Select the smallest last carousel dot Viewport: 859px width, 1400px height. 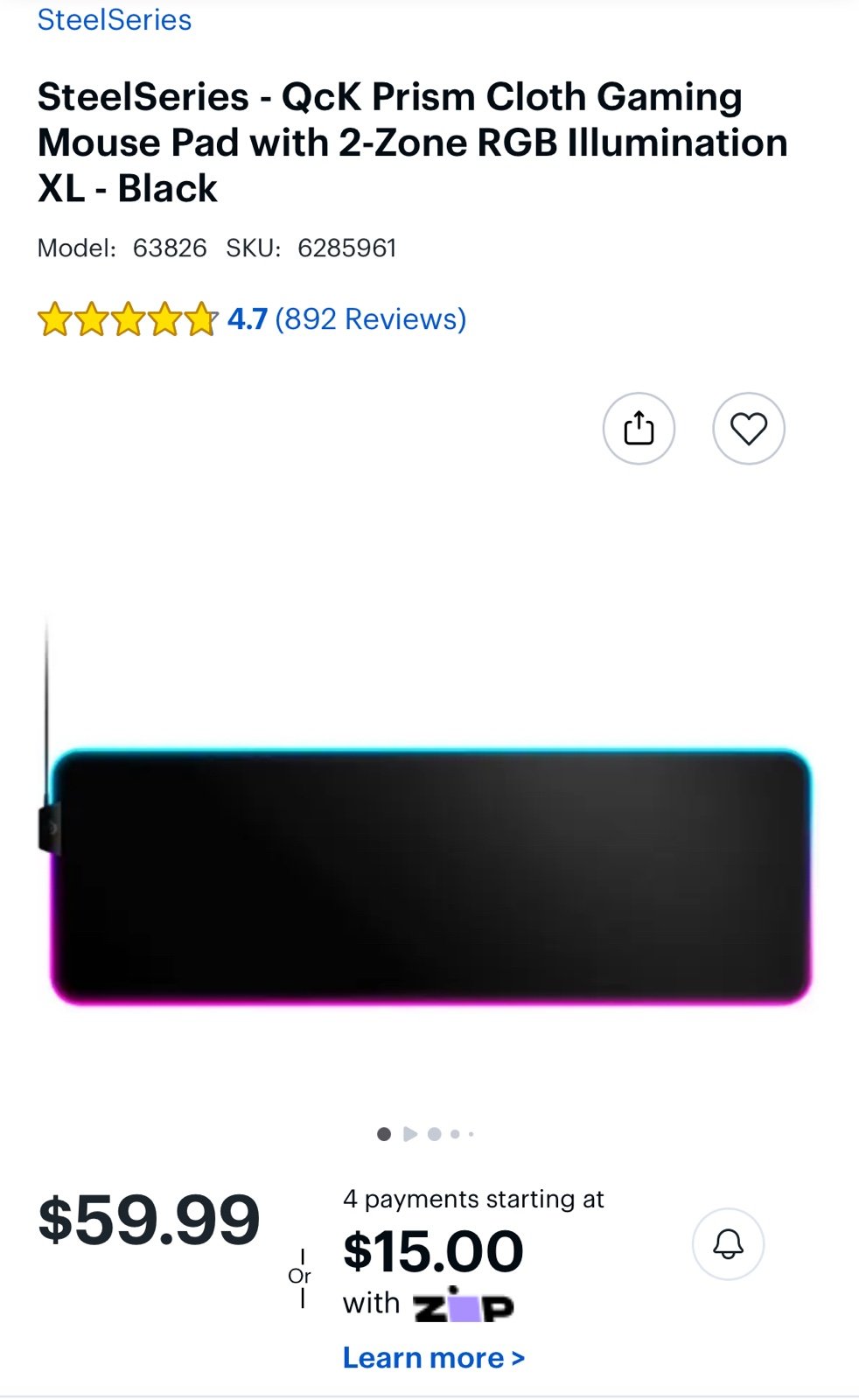471,1134
